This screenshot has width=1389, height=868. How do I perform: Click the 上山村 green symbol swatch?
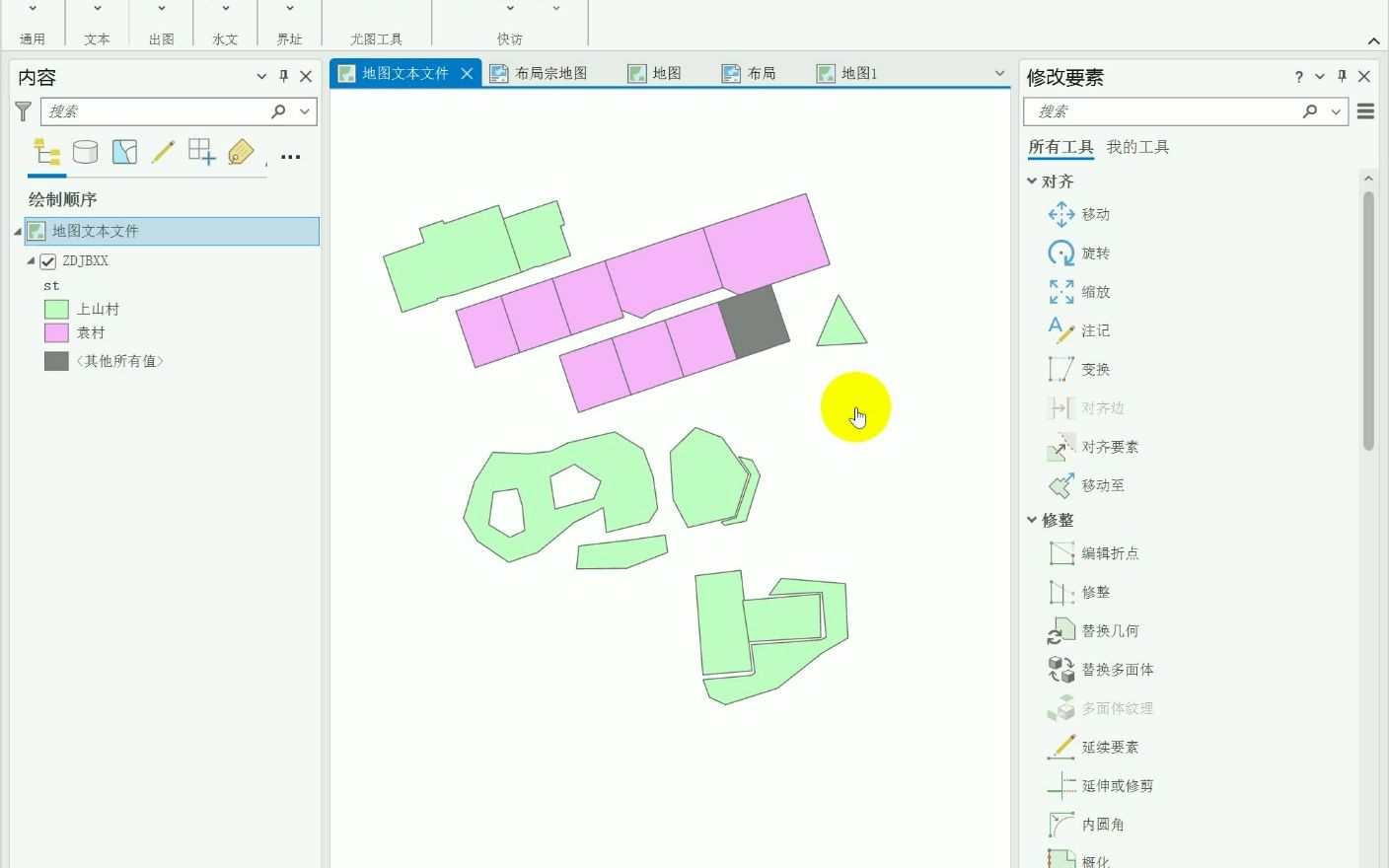(56, 310)
